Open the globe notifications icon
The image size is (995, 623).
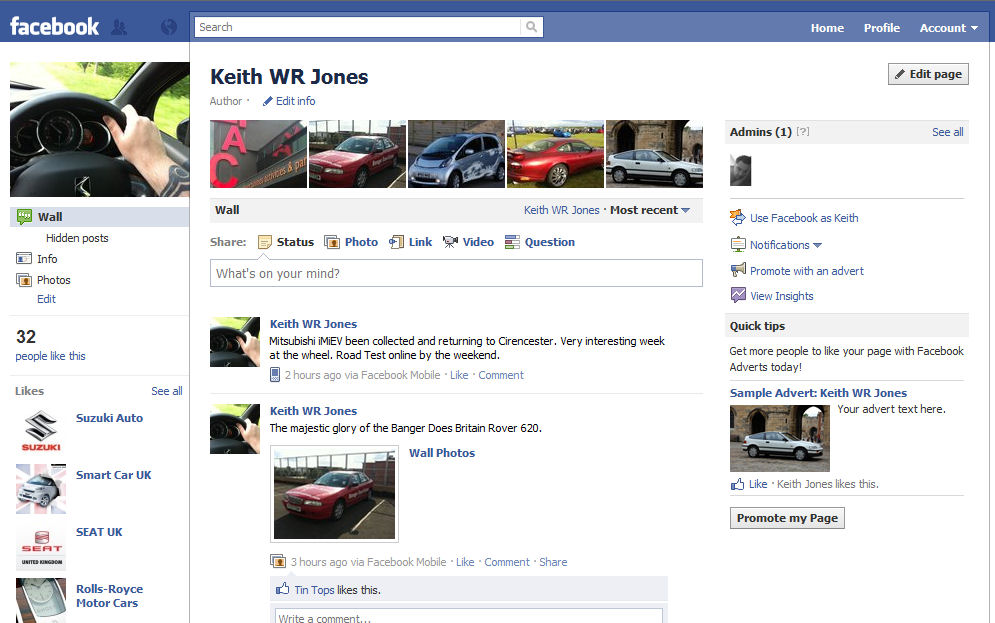click(x=169, y=28)
